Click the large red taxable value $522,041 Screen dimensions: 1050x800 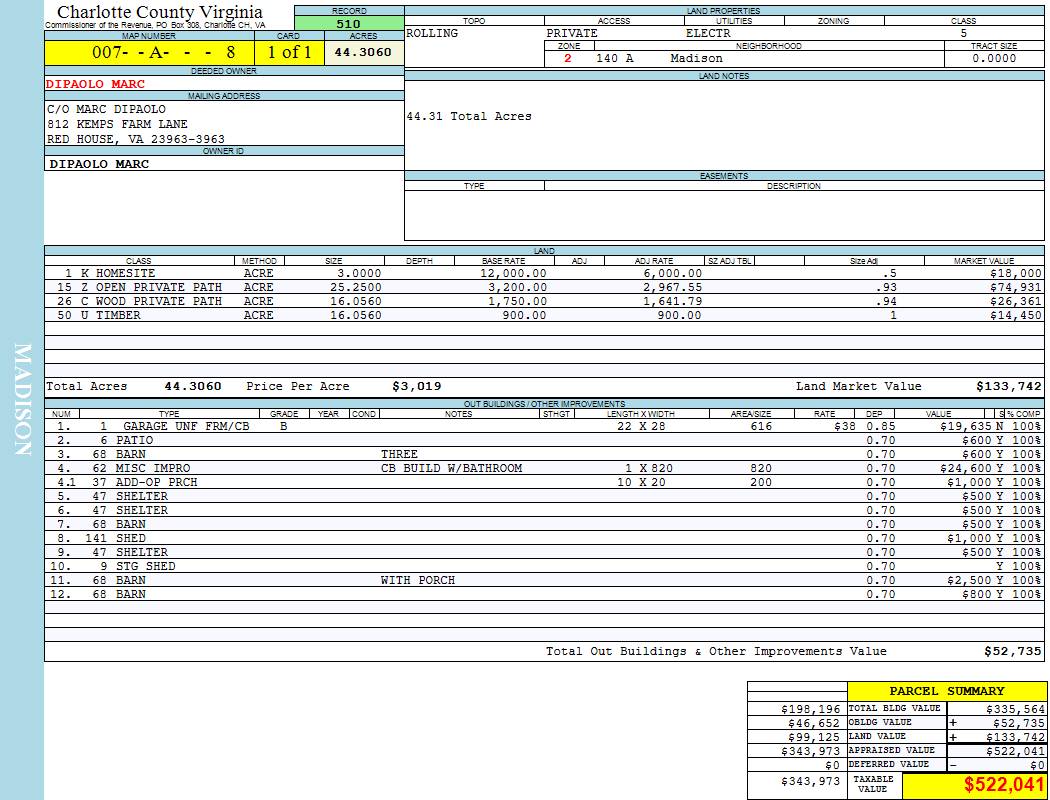(1003, 786)
